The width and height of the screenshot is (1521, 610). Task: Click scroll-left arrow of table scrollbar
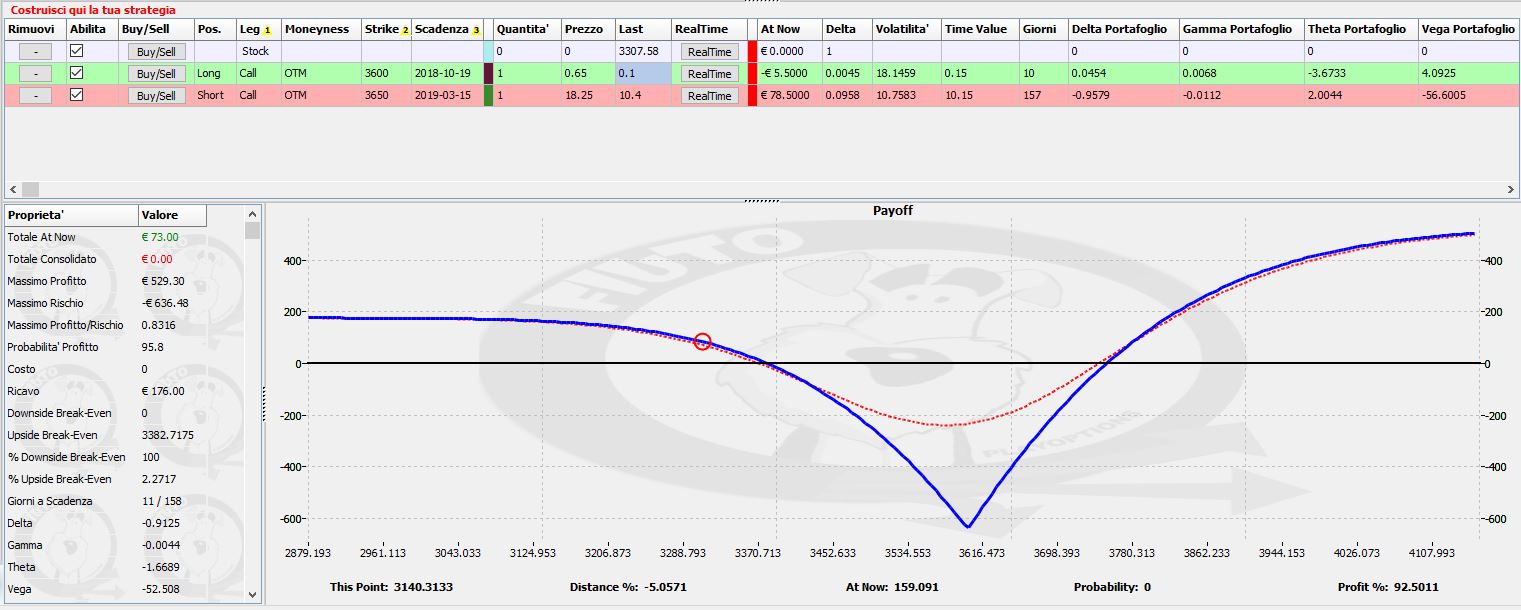12,189
